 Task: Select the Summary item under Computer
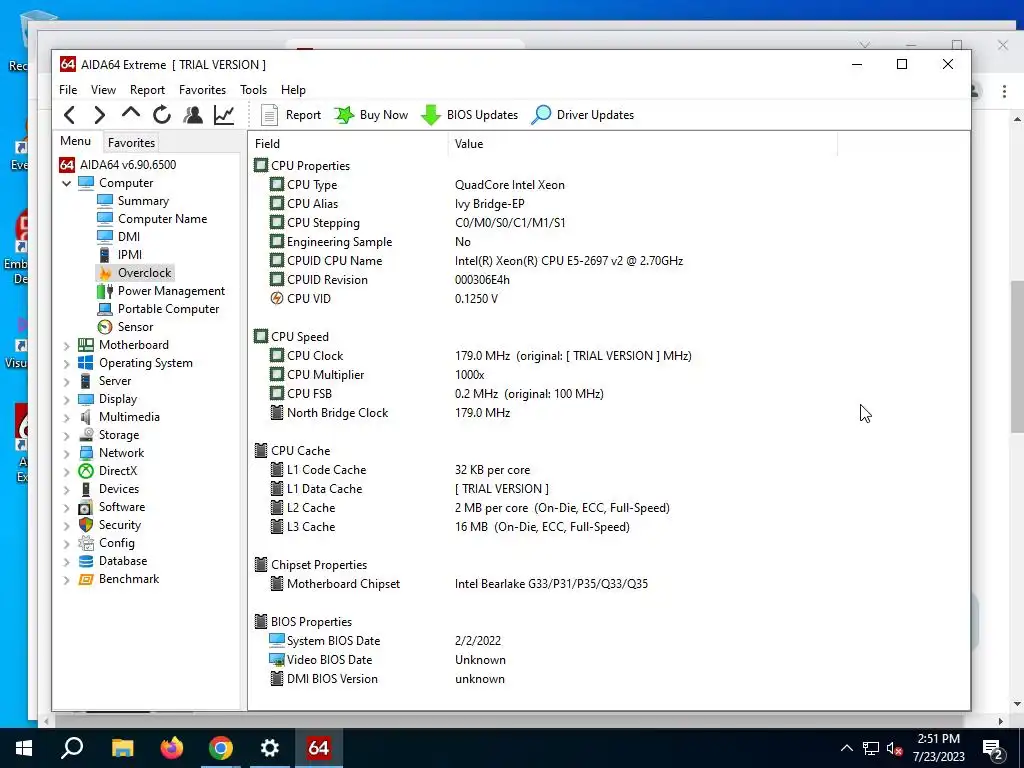133,200
